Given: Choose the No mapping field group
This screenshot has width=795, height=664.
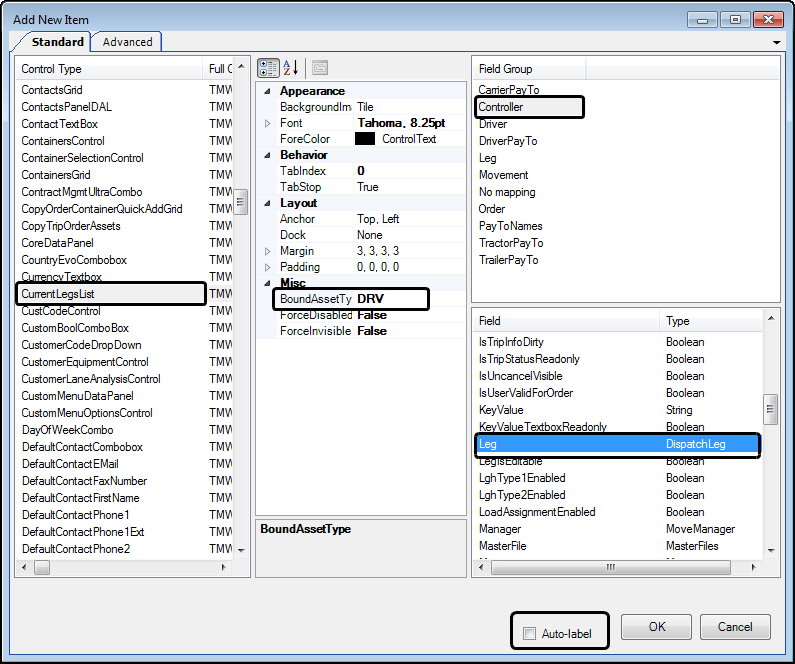Looking at the screenshot, I should click(507, 192).
